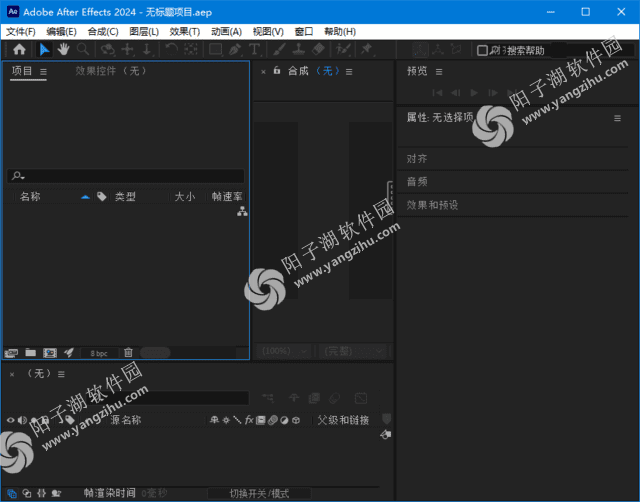This screenshot has width=640, height=502.
Task: Create a new folder in Project panel
Action: coord(31,352)
